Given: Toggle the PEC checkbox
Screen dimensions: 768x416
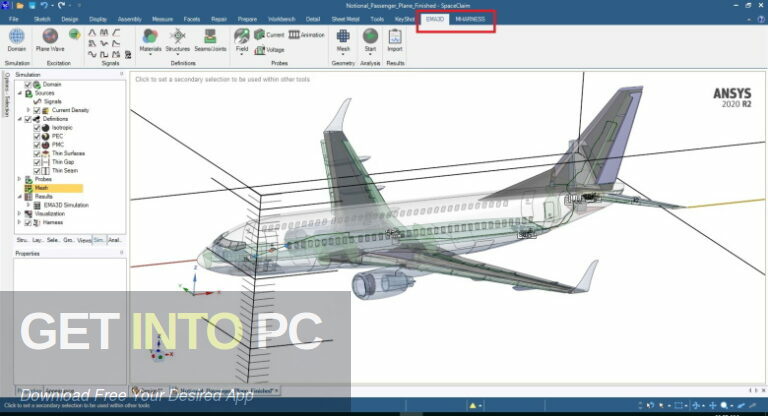Looking at the screenshot, I should [x=37, y=136].
